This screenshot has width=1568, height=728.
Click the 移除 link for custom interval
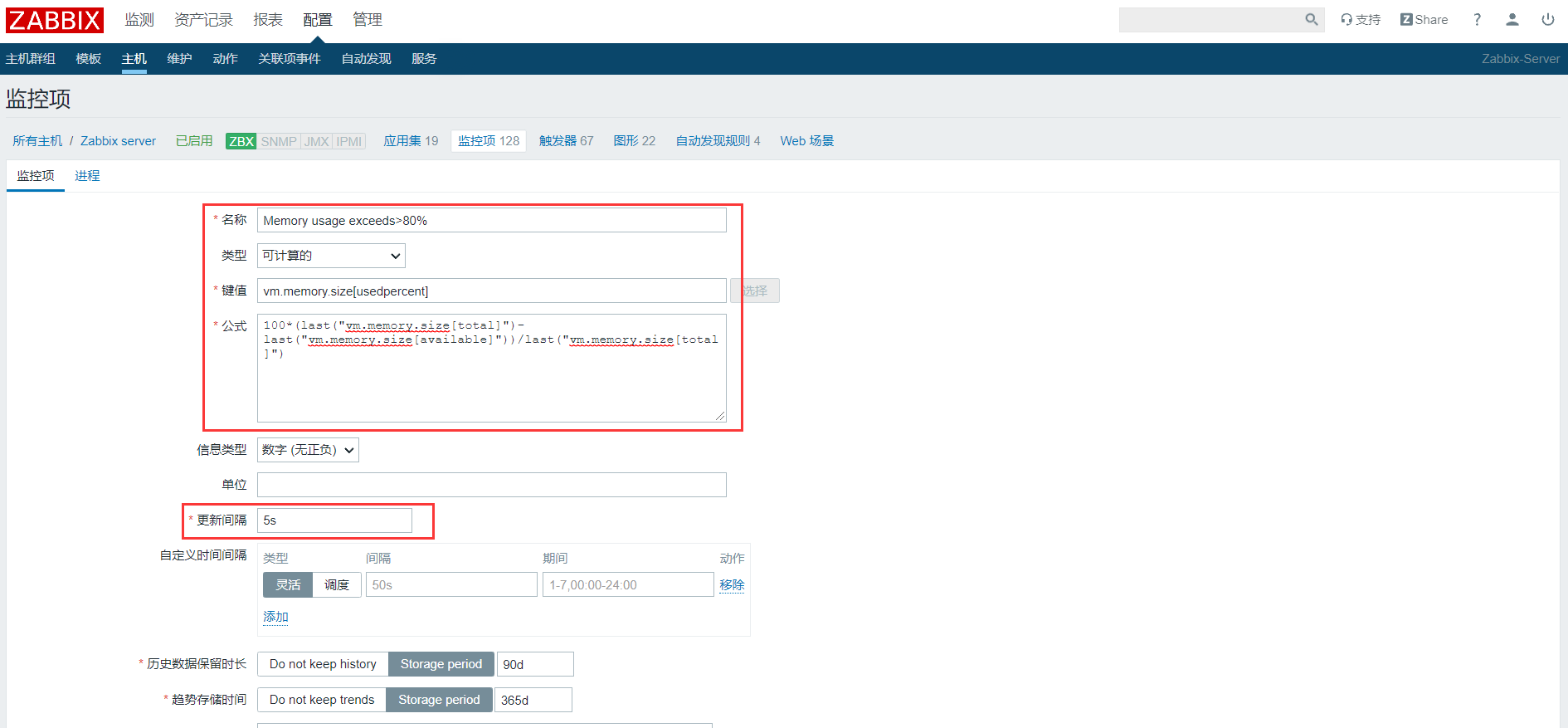tap(732, 585)
